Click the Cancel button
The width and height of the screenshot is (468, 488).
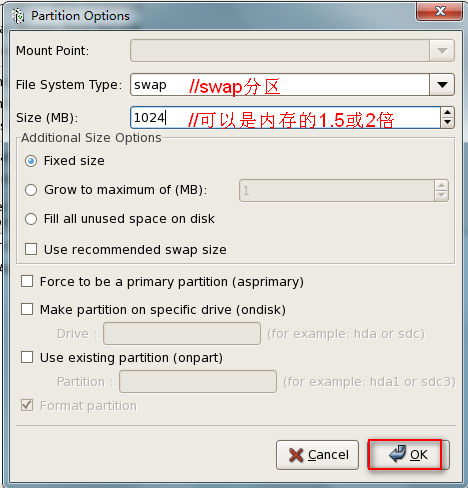click(317, 455)
